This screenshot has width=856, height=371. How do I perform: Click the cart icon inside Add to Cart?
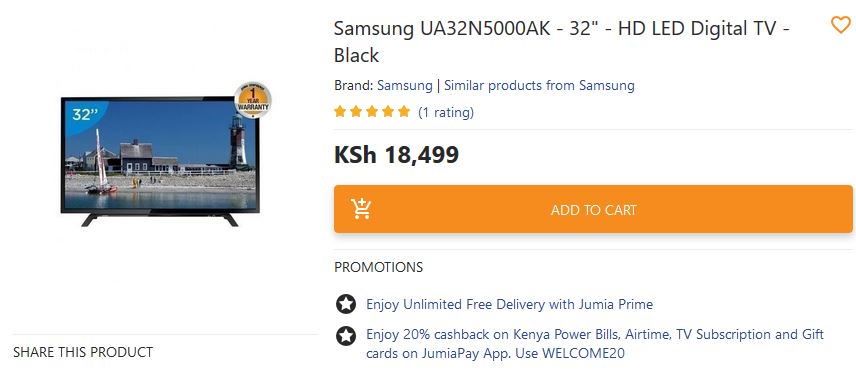pyautogui.click(x=361, y=209)
